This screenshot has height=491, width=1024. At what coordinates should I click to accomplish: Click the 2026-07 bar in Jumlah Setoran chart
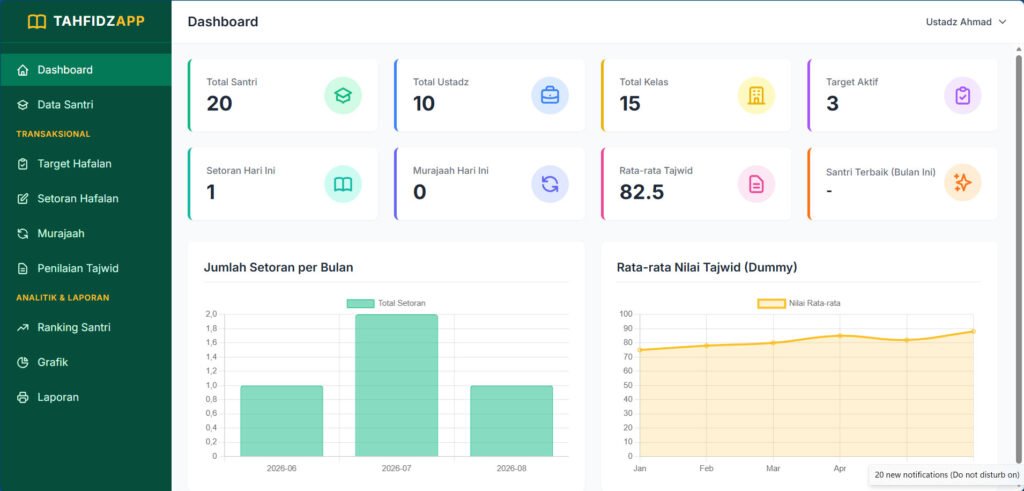coord(396,385)
